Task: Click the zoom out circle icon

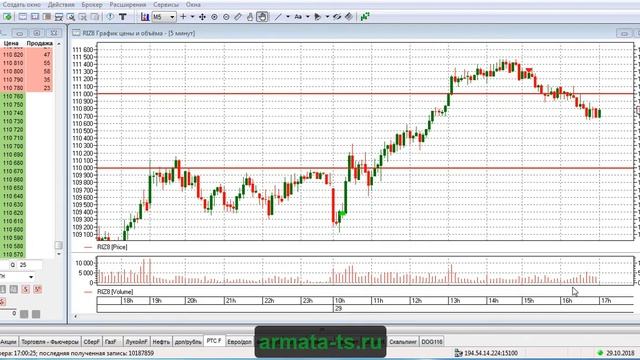Action: [x=227, y=17]
